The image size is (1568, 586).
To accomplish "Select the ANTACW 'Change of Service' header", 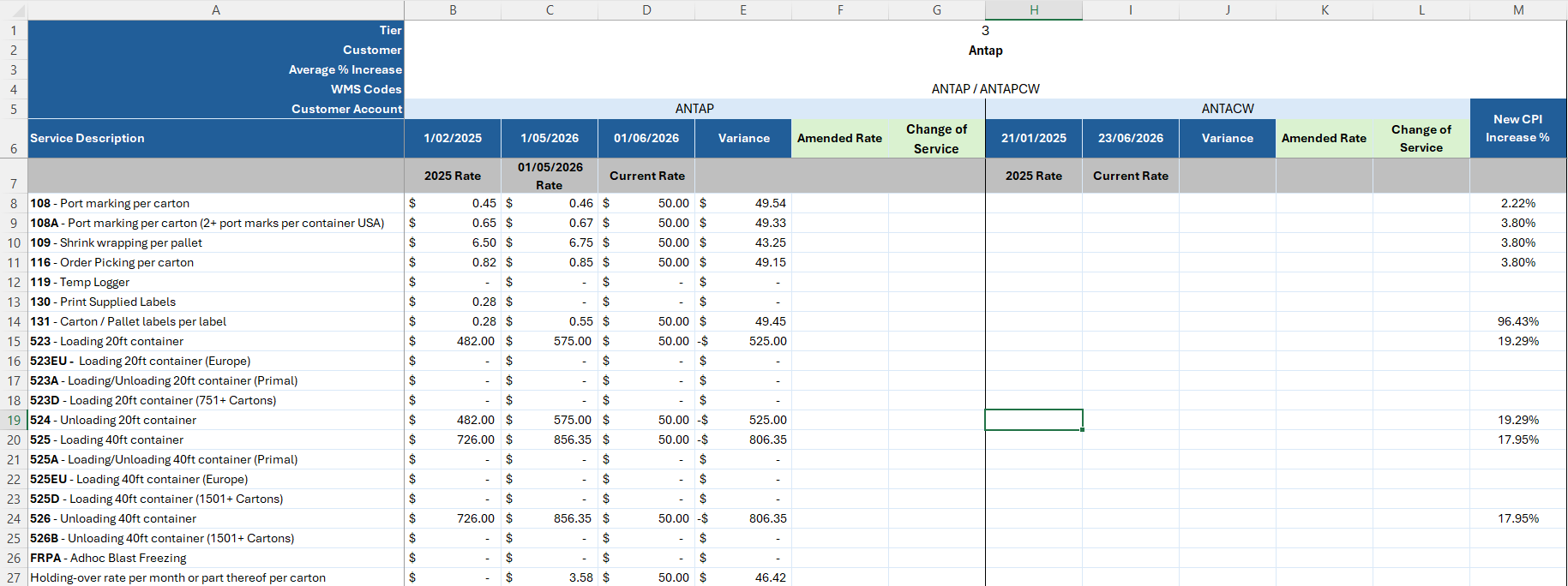I will click(x=1421, y=138).
